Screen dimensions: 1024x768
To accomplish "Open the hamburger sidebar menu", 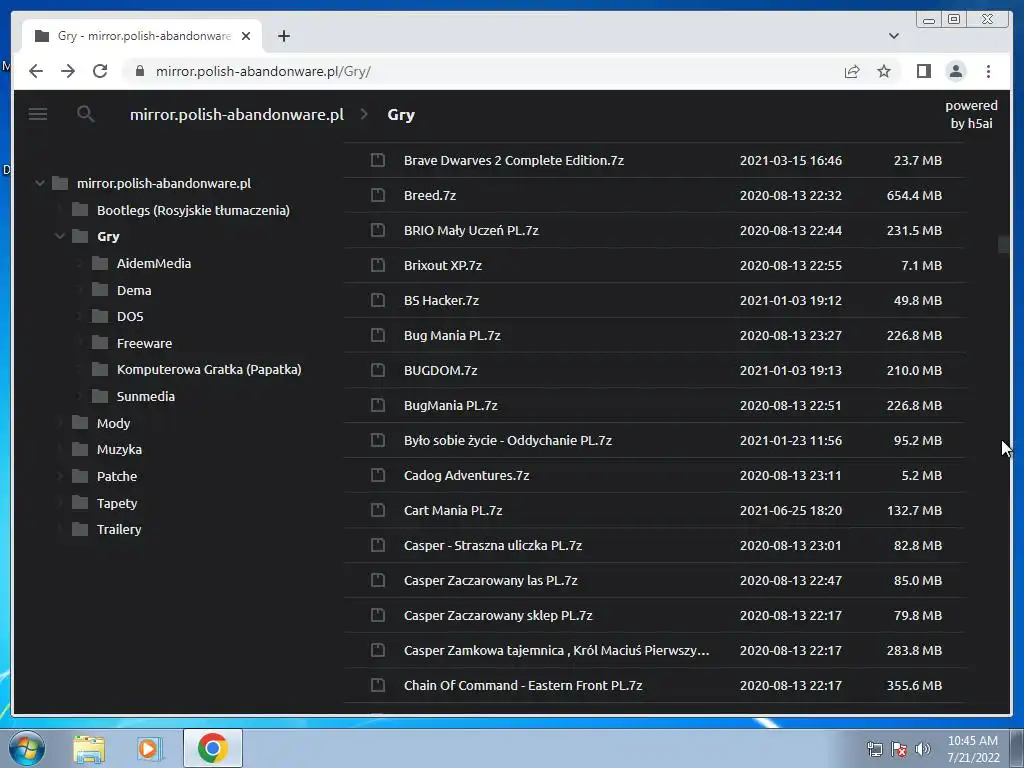I will pyautogui.click(x=38, y=114).
